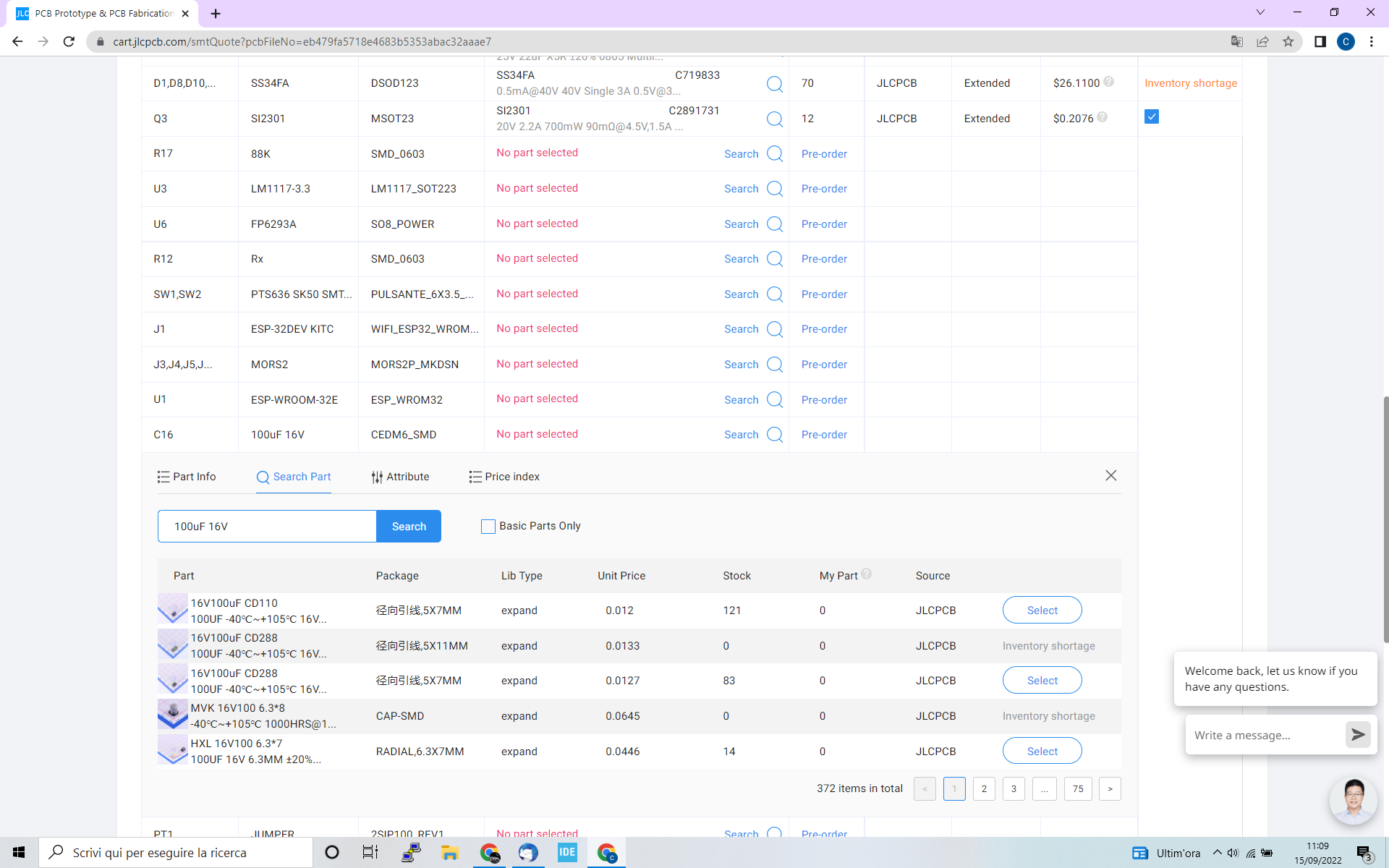Click the share icon in the browser toolbar
Screen dimensions: 1389x868
1262,41
